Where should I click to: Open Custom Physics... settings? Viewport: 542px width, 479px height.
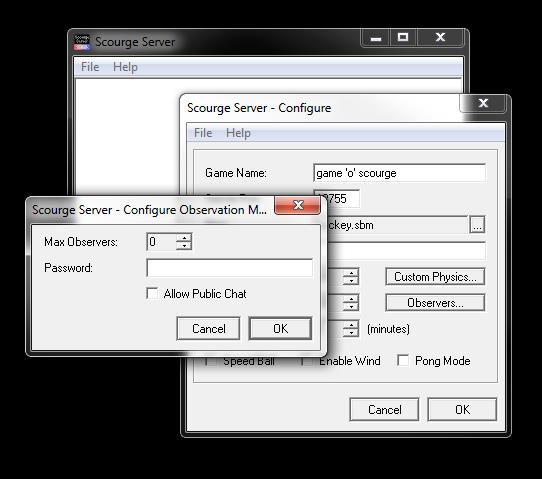tap(435, 277)
